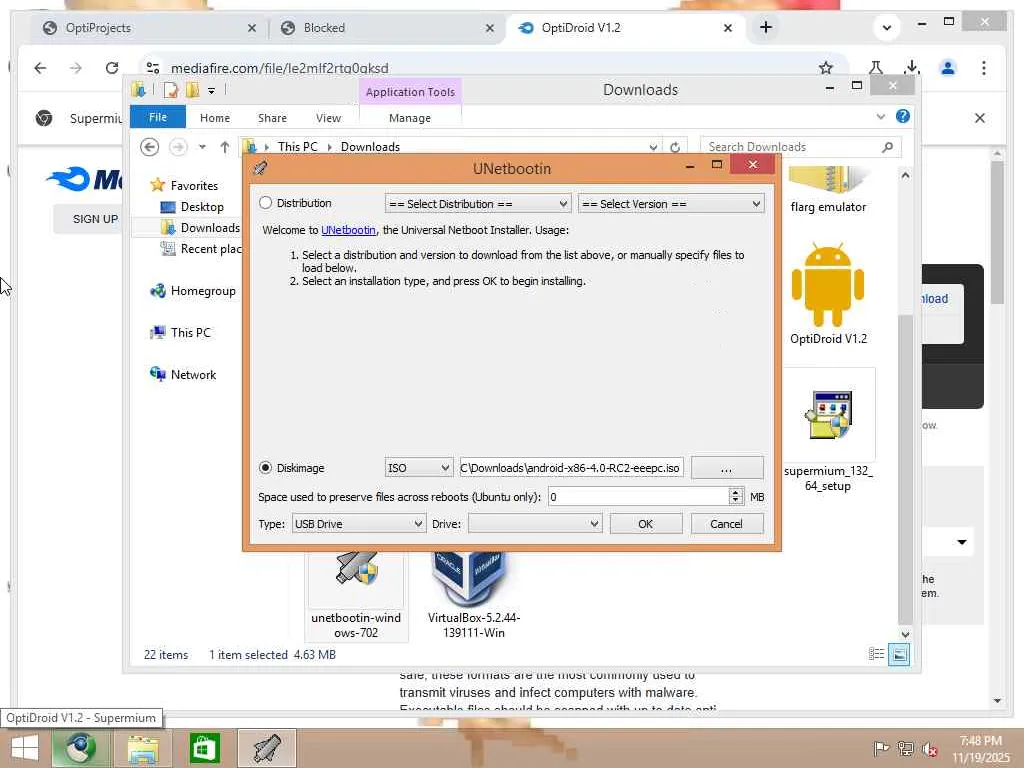Click the UNetbootin title bar app icon
Viewport: 1024px width, 768px height.
coord(260,168)
